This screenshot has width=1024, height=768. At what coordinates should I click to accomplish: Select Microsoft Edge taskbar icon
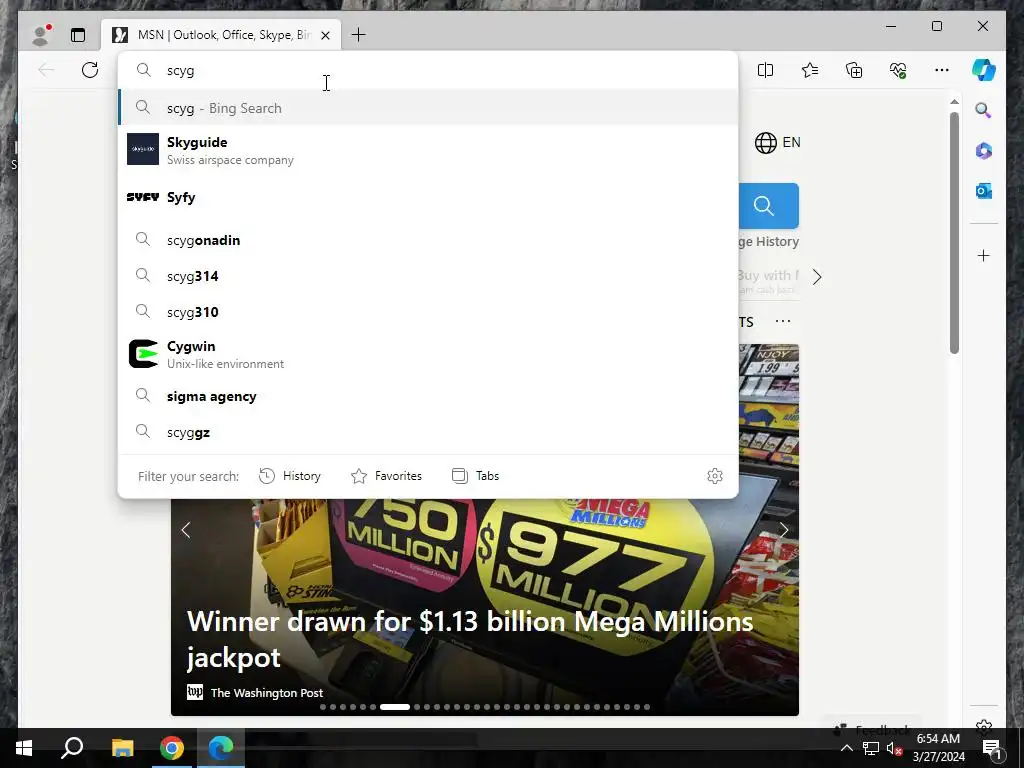tap(221, 748)
